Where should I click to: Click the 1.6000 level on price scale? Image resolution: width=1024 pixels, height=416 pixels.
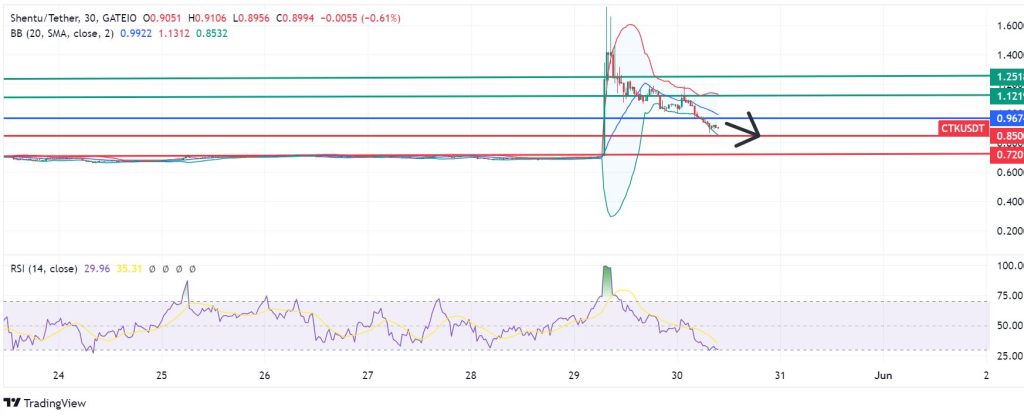point(1003,26)
